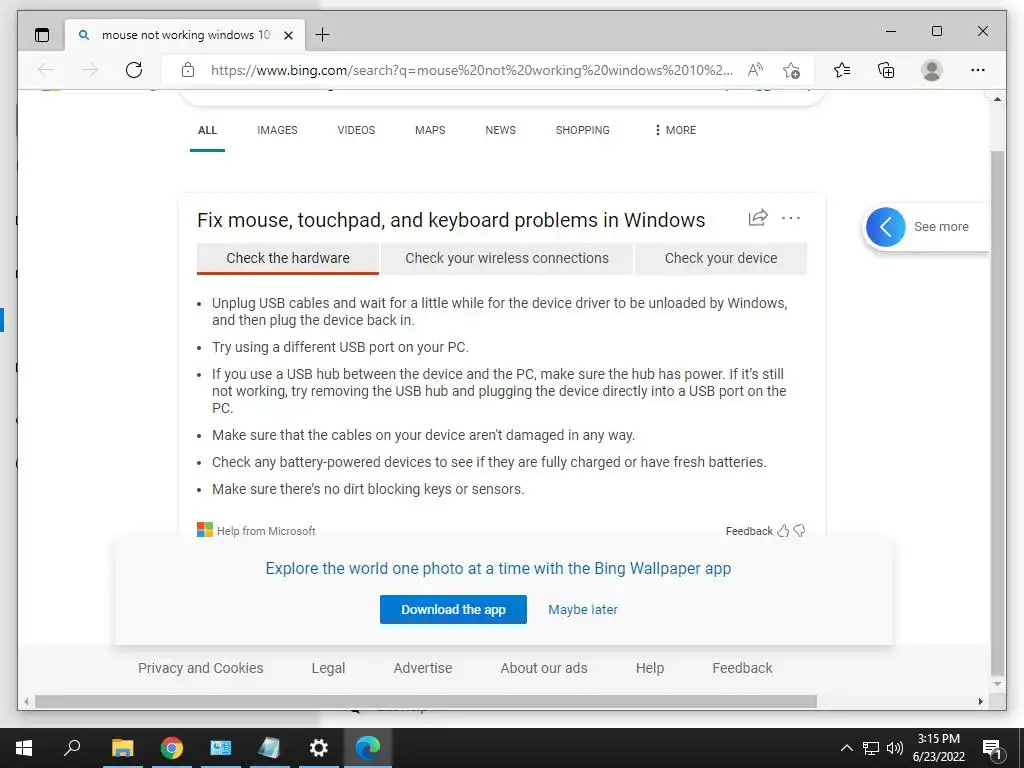The image size is (1024, 768).
Task: Open the Help footer link
Action: point(650,668)
